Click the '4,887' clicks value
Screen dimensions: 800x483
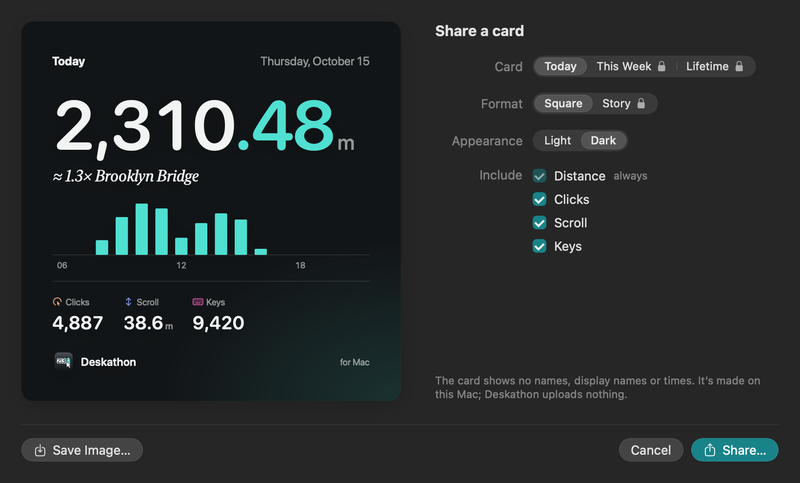point(78,323)
